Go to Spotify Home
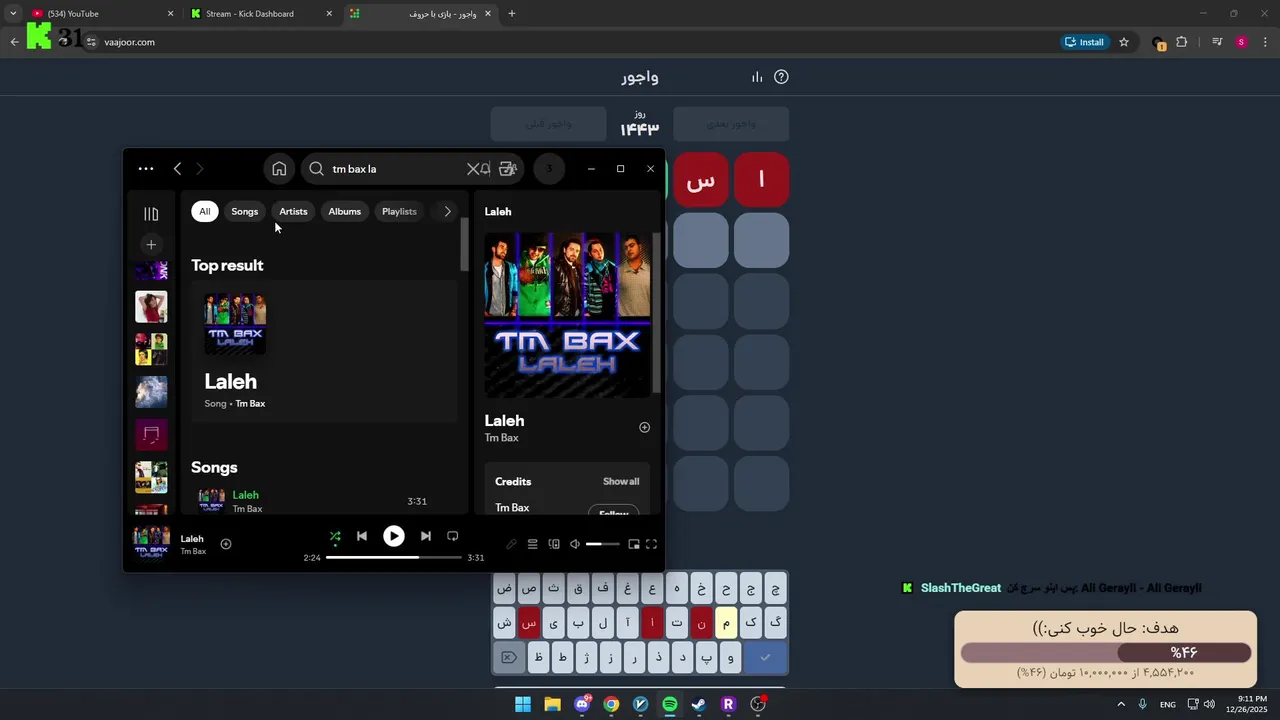This screenshot has height=720, width=1280. [279, 169]
